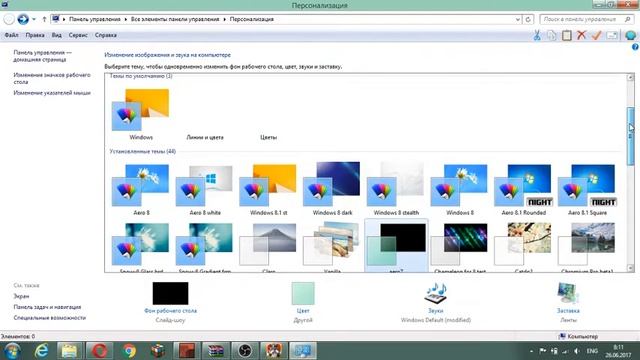Open File Explorer from taskbar
The image size is (640, 360).
click(69, 351)
